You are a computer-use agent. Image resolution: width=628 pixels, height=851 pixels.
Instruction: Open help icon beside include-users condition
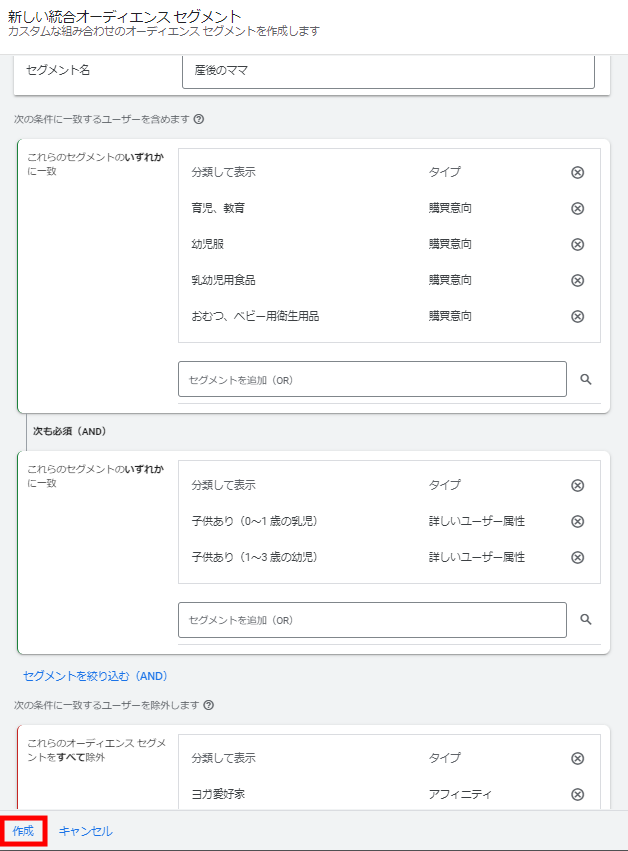(199, 119)
